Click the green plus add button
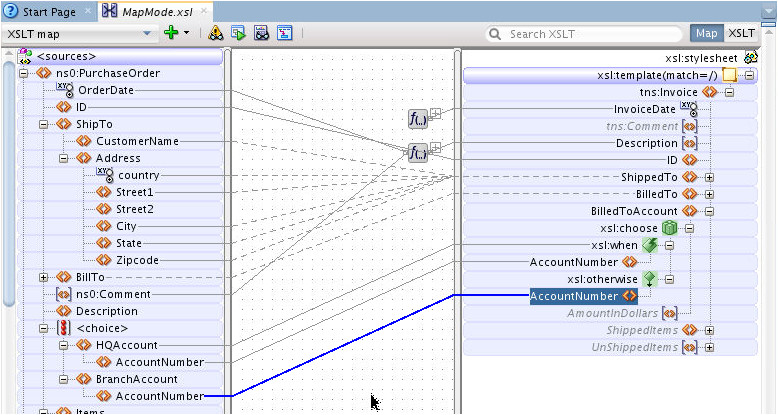778x415 pixels. 170,33
